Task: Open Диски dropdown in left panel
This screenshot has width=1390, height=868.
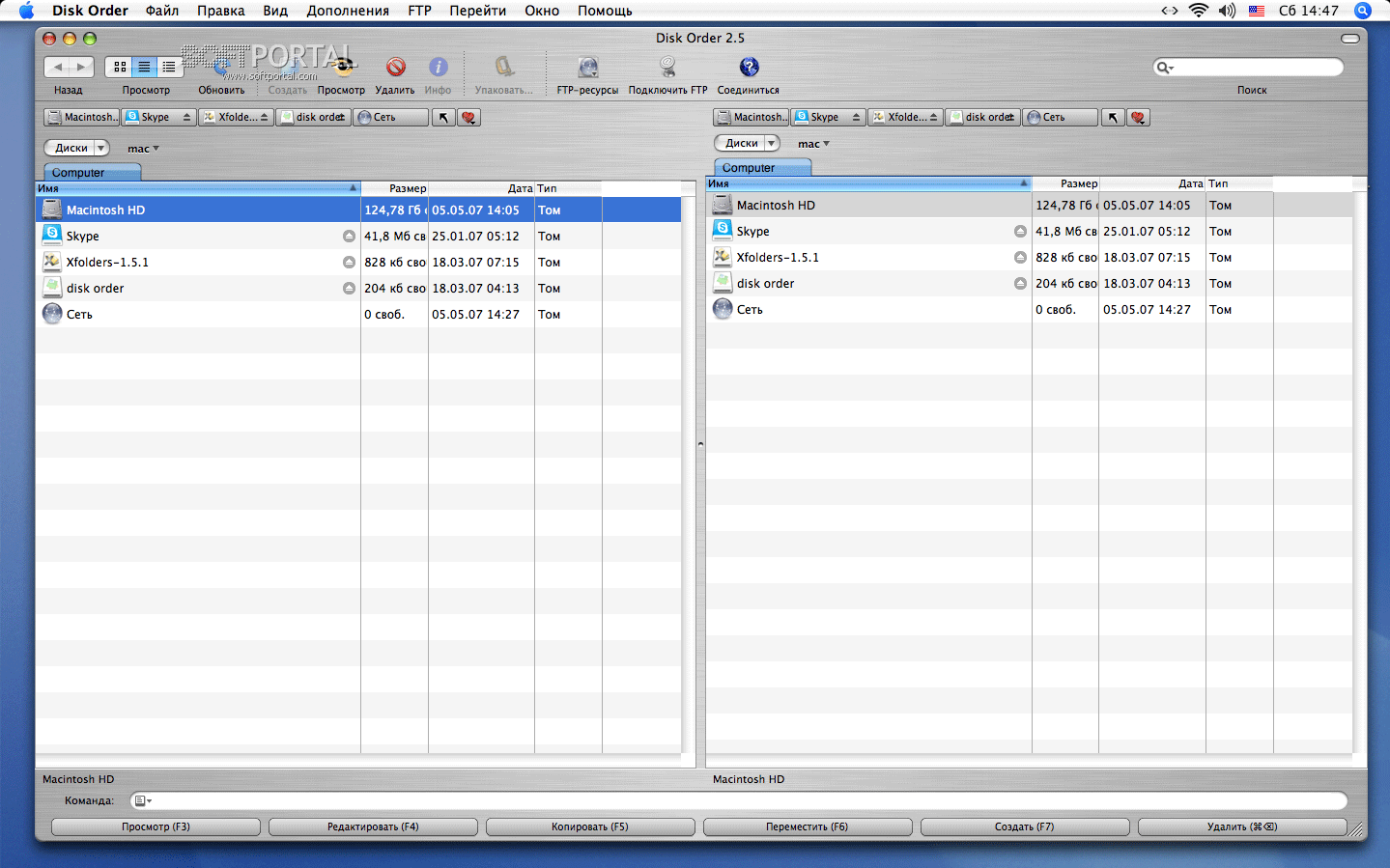Action: coord(76,148)
